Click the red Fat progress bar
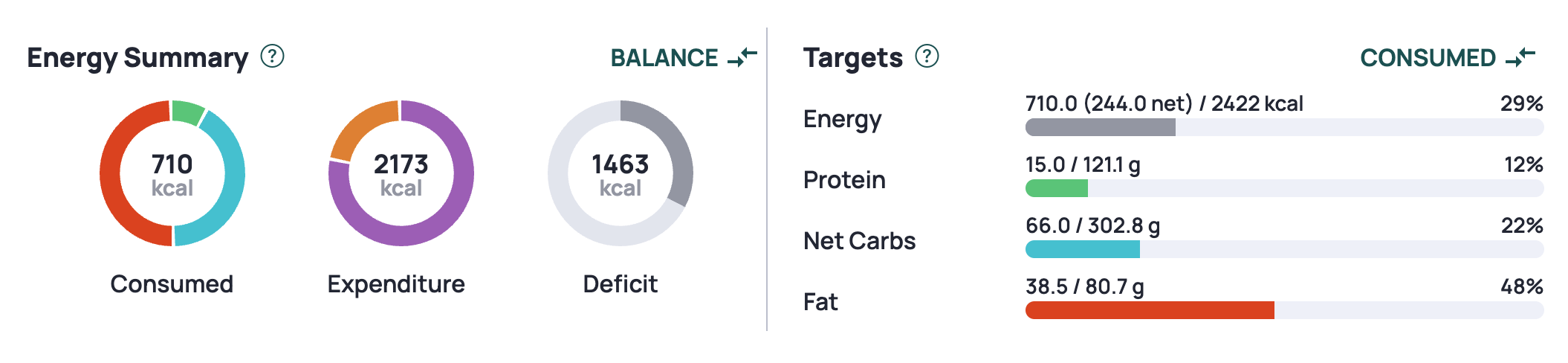Screen dimensions: 1568x363 pyautogui.click(x=1150, y=310)
